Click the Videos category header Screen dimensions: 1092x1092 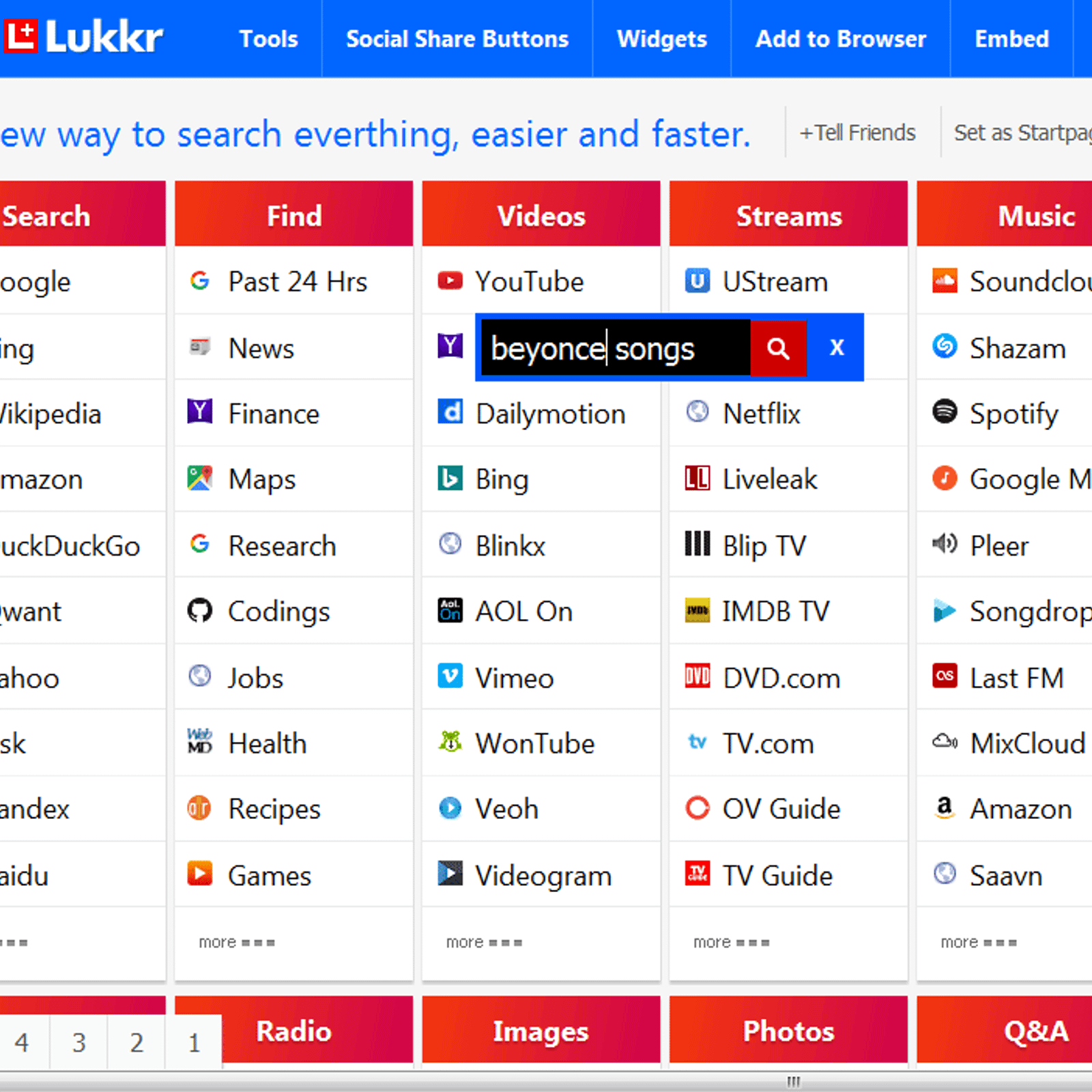[541, 214]
